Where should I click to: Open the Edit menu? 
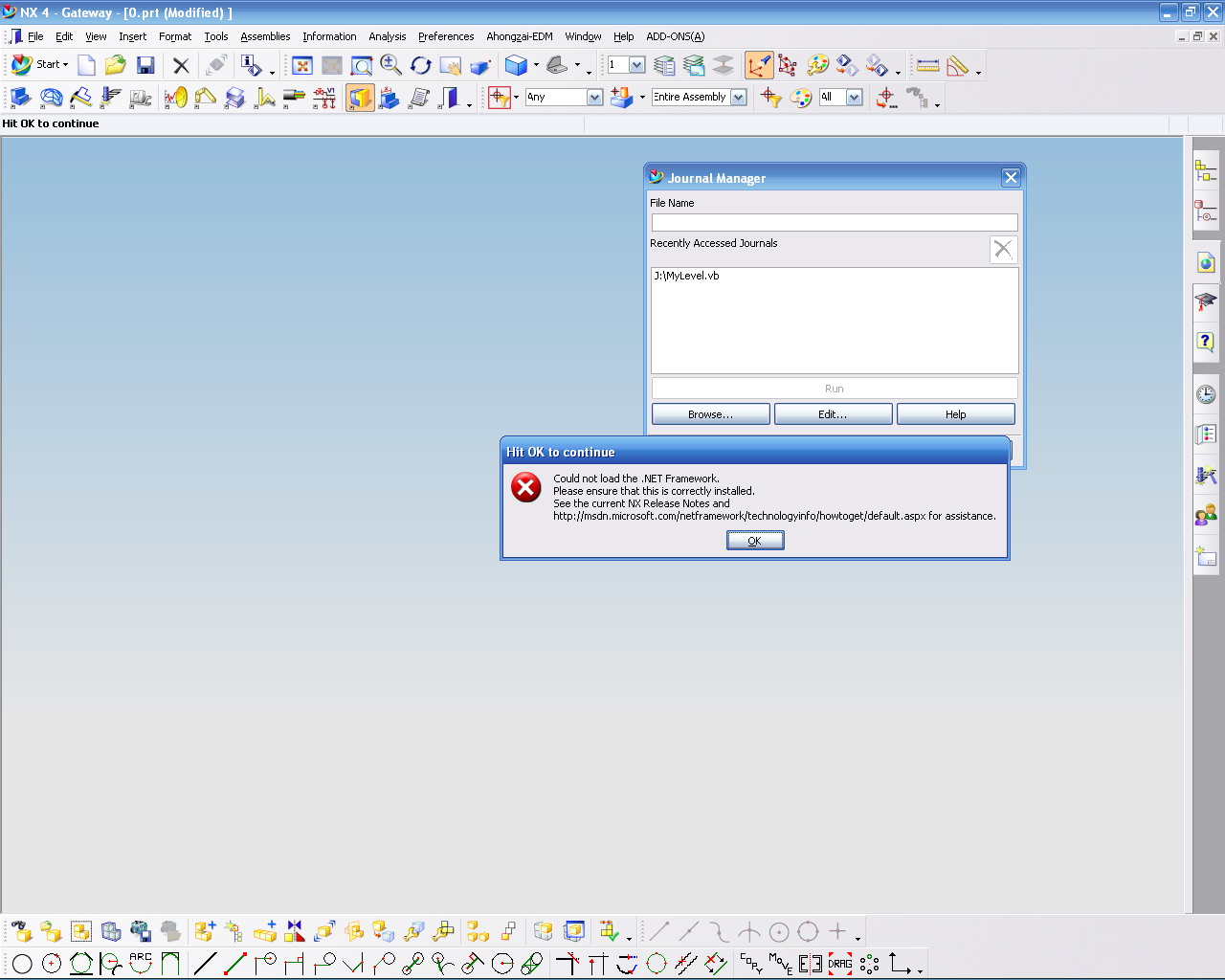(x=64, y=36)
